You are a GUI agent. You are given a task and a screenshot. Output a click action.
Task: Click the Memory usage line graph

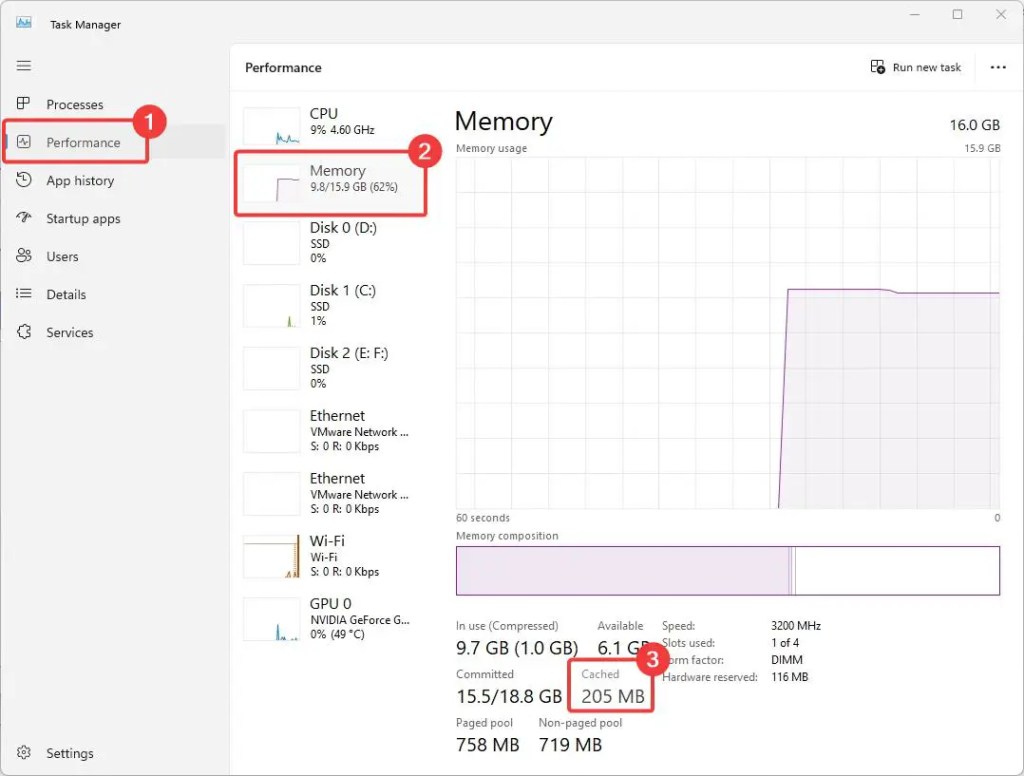[728, 333]
